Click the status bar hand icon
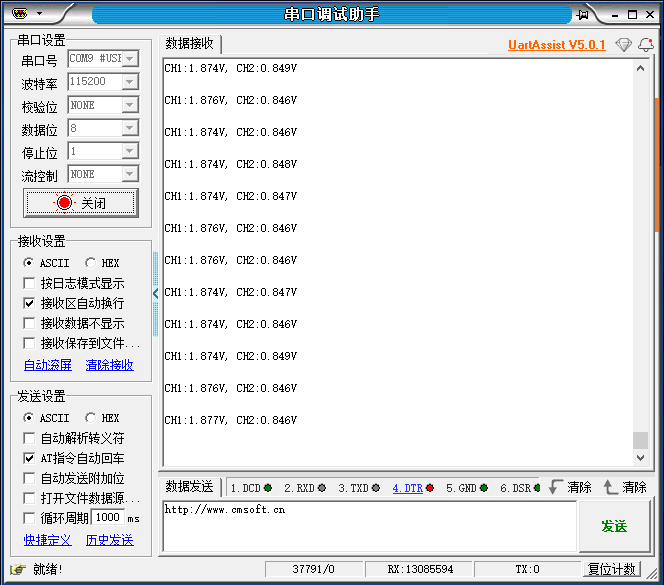This screenshot has height=585, width=664. pyautogui.click(x=18, y=569)
